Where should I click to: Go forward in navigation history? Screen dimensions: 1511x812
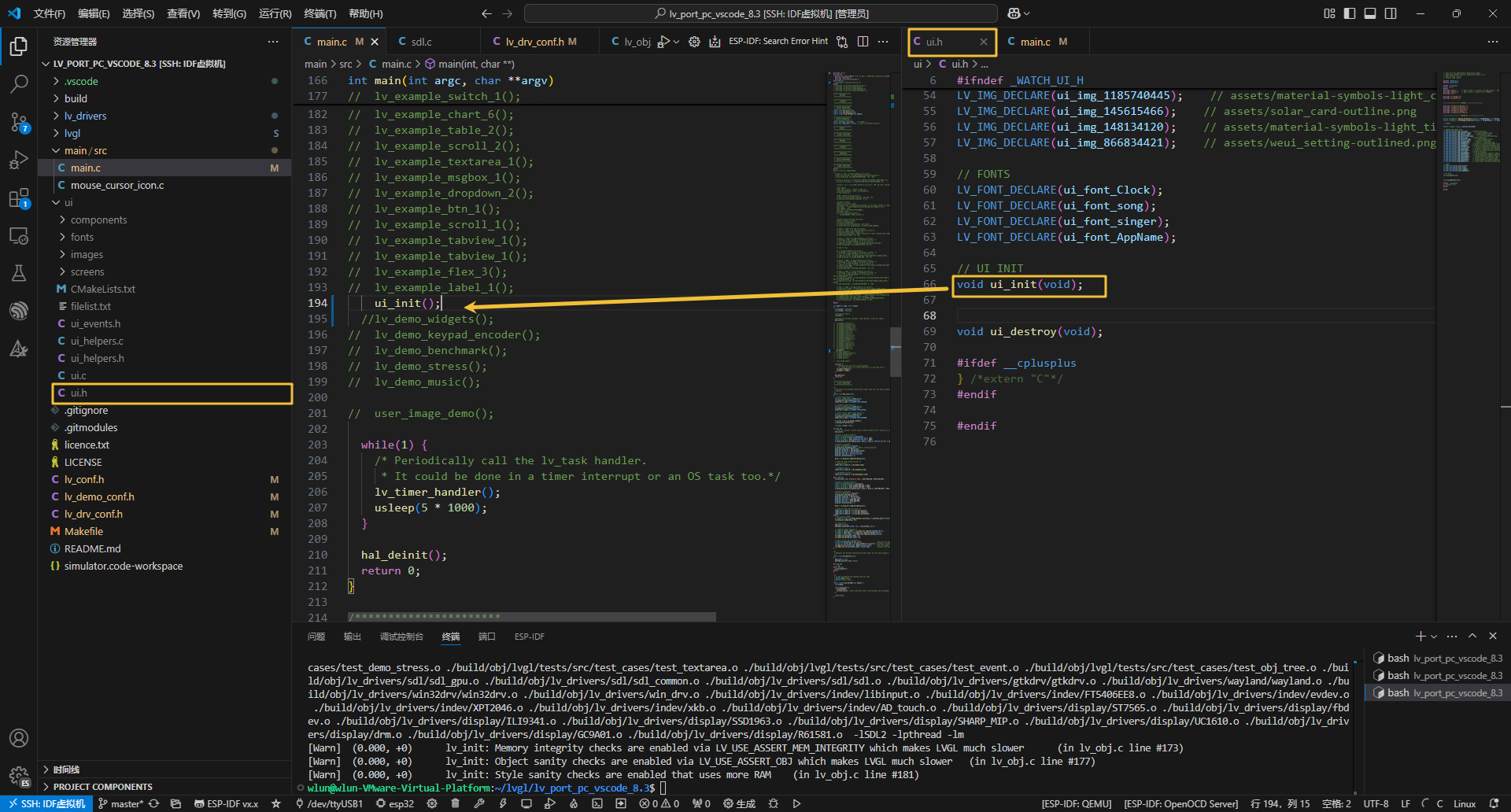pyautogui.click(x=508, y=13)
